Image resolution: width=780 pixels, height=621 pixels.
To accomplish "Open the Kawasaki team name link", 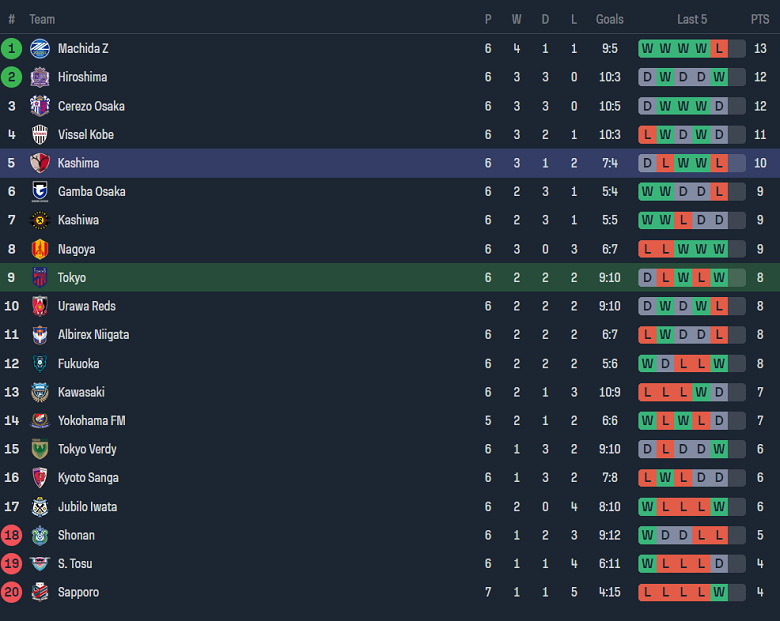I will (x=81, y=392).
